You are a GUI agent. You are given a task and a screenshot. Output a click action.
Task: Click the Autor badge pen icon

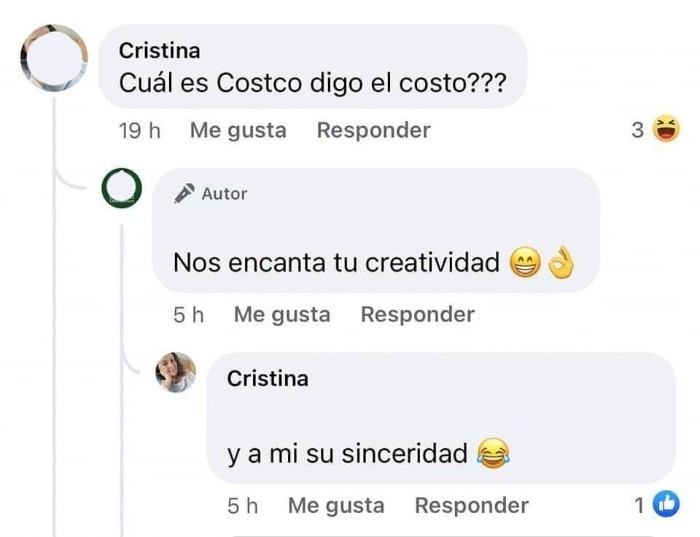click(184, 194)
